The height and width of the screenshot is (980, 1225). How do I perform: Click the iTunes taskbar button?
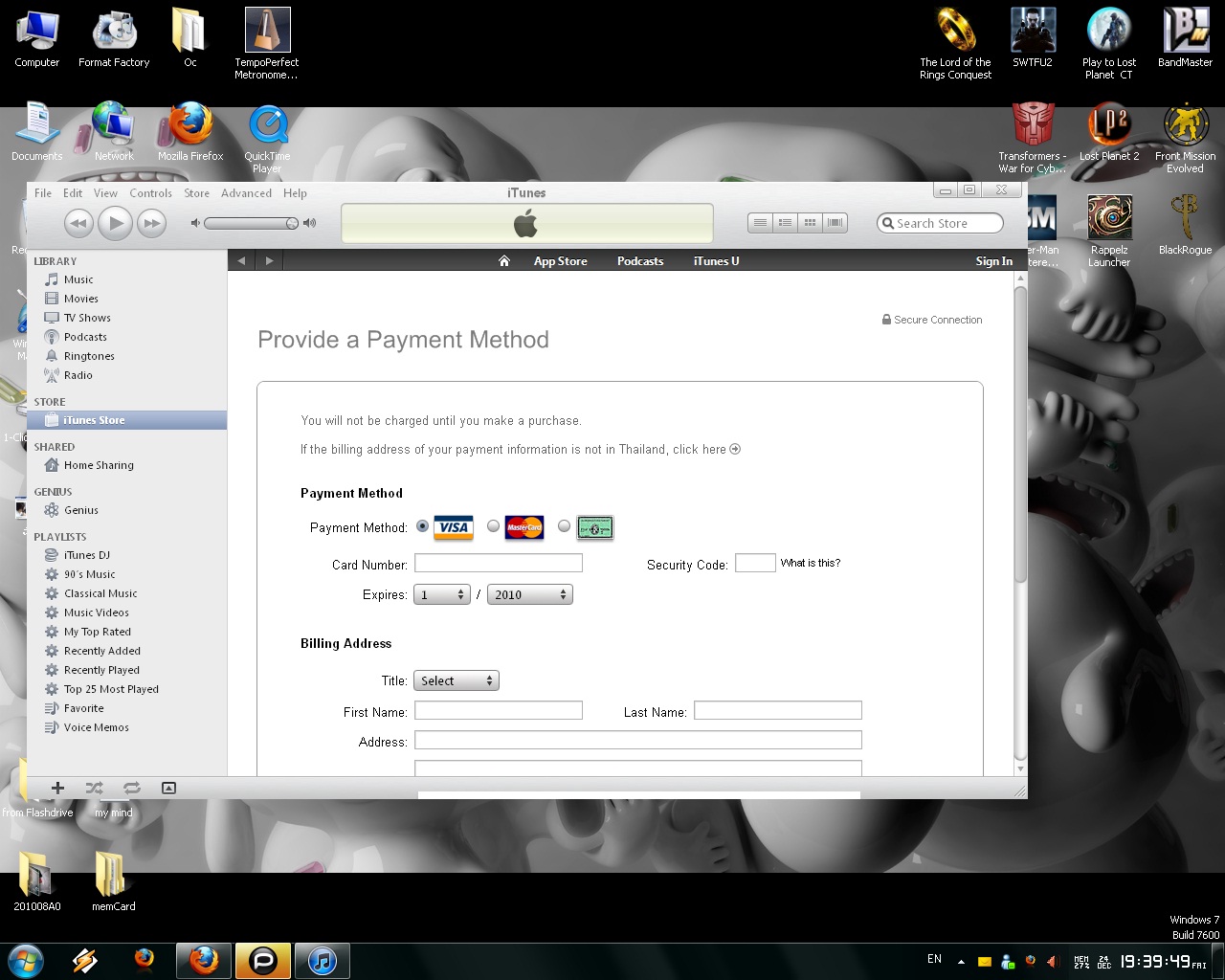[x=323, y=960]
